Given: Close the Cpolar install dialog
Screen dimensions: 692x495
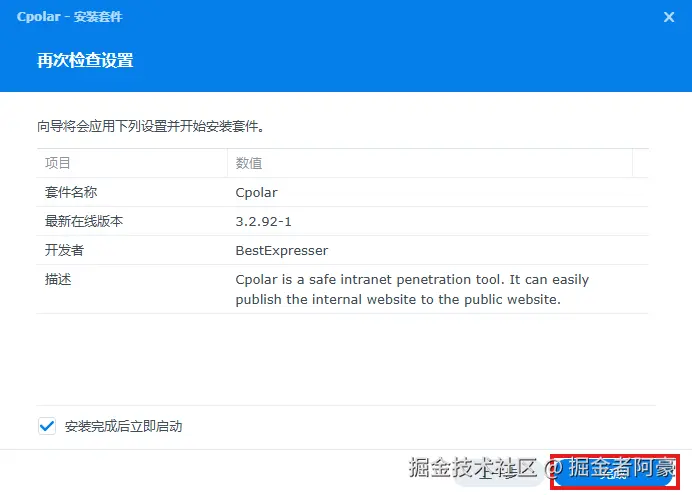Looking at the screenshot, I should coord(669,17).
